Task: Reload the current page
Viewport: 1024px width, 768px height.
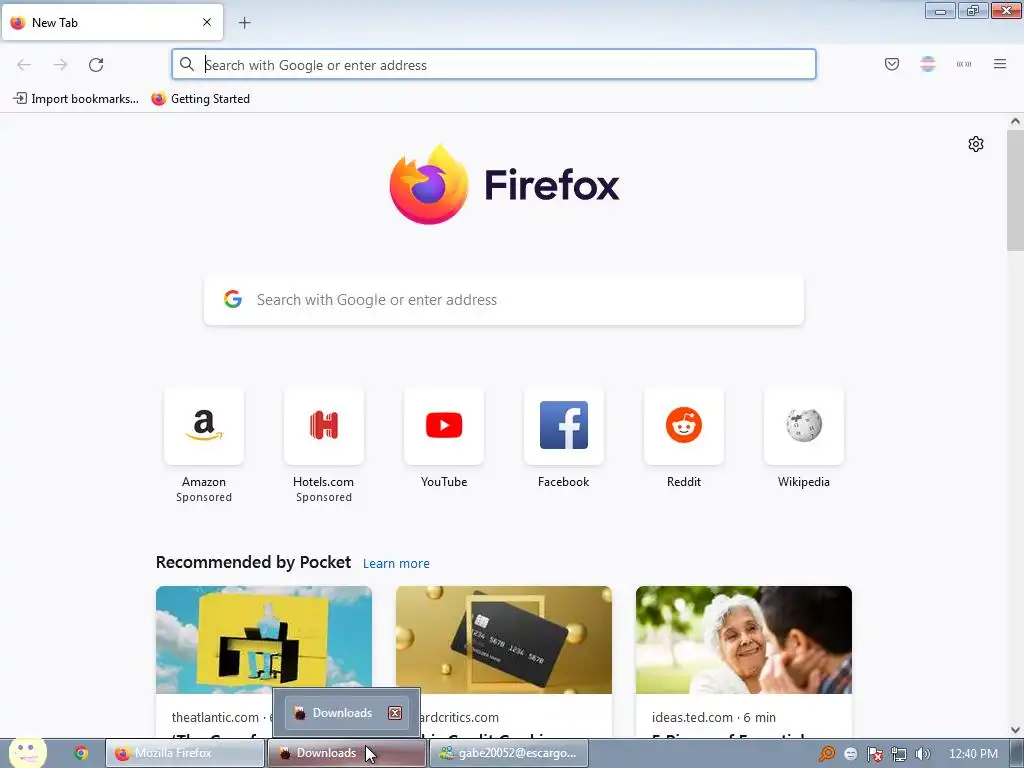Action: click(x=96, y=65)
